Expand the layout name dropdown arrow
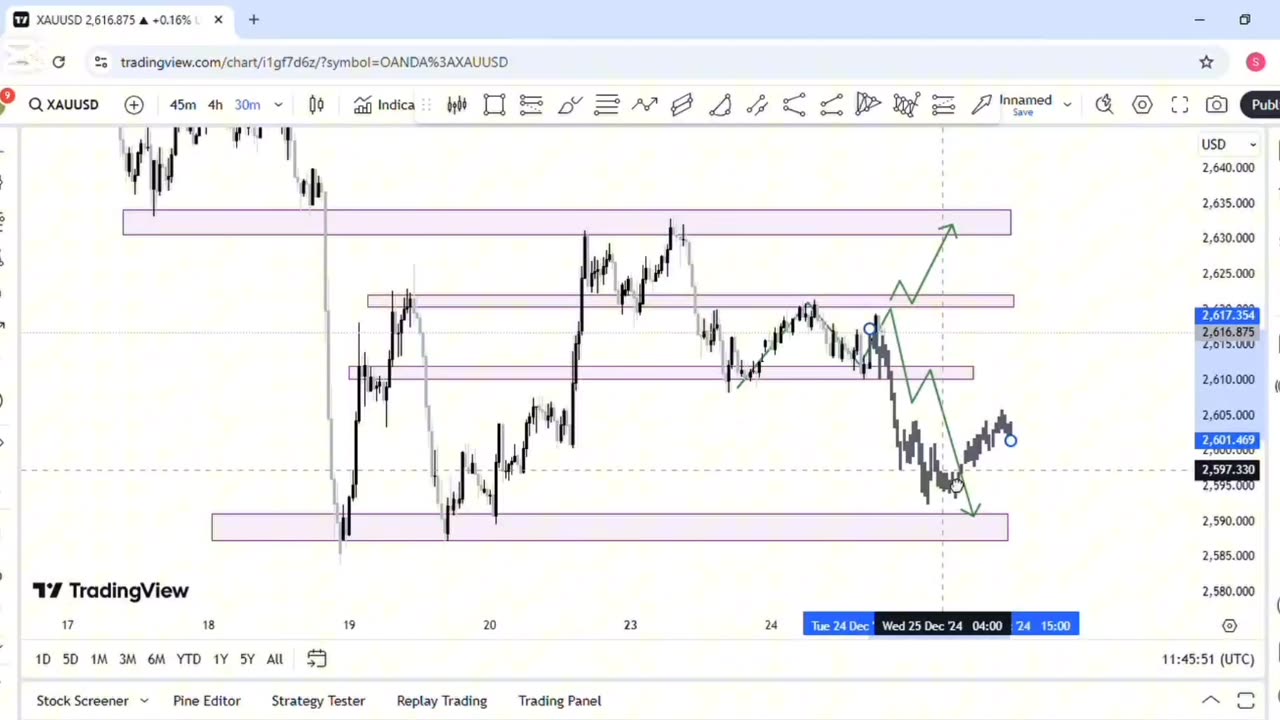Image resolution: width=1280 pixels, height=720 pixels. point(1067,105)
